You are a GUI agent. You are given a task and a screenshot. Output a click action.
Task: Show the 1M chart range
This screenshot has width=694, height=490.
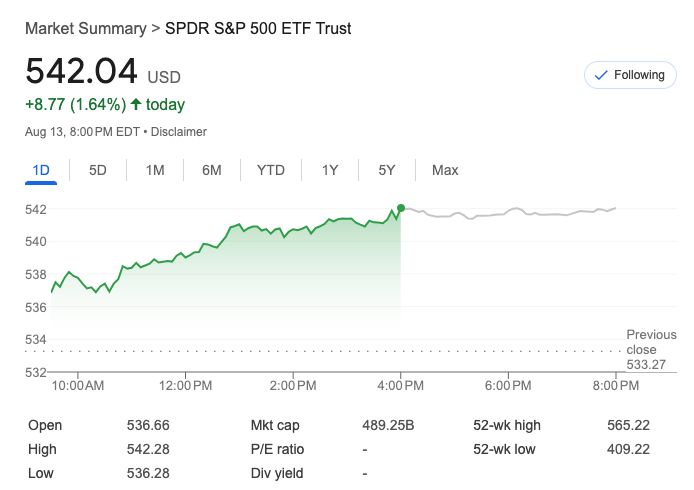click(x=155, y=170)
